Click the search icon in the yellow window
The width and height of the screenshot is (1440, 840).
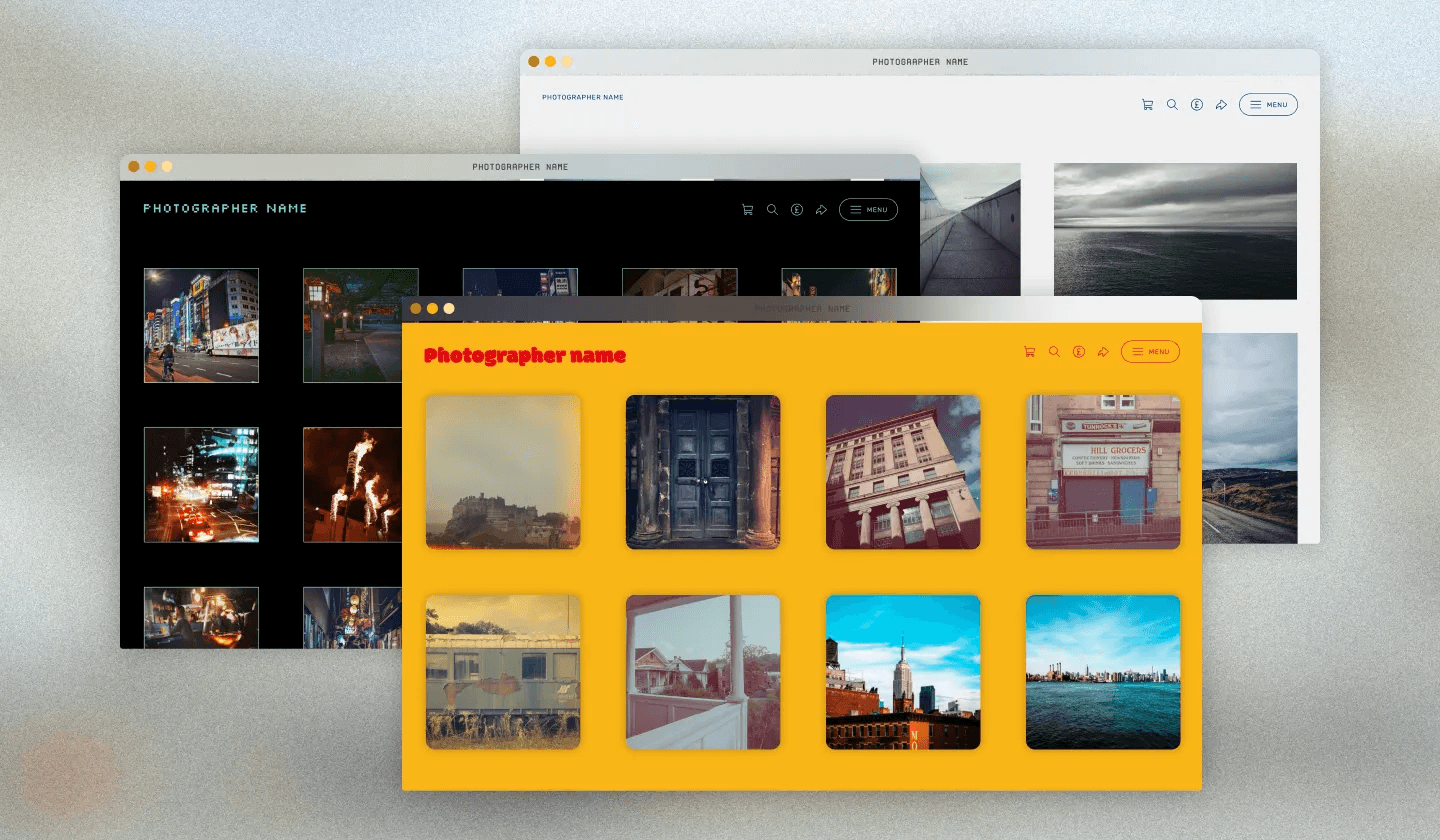coord(1054,352)
